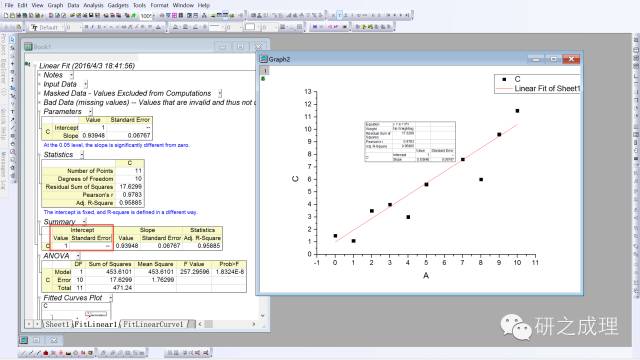Screen dimensions: 640x360
Task: Click the worksheet icon in the Book1 title bar
Action: coord(28,46)
